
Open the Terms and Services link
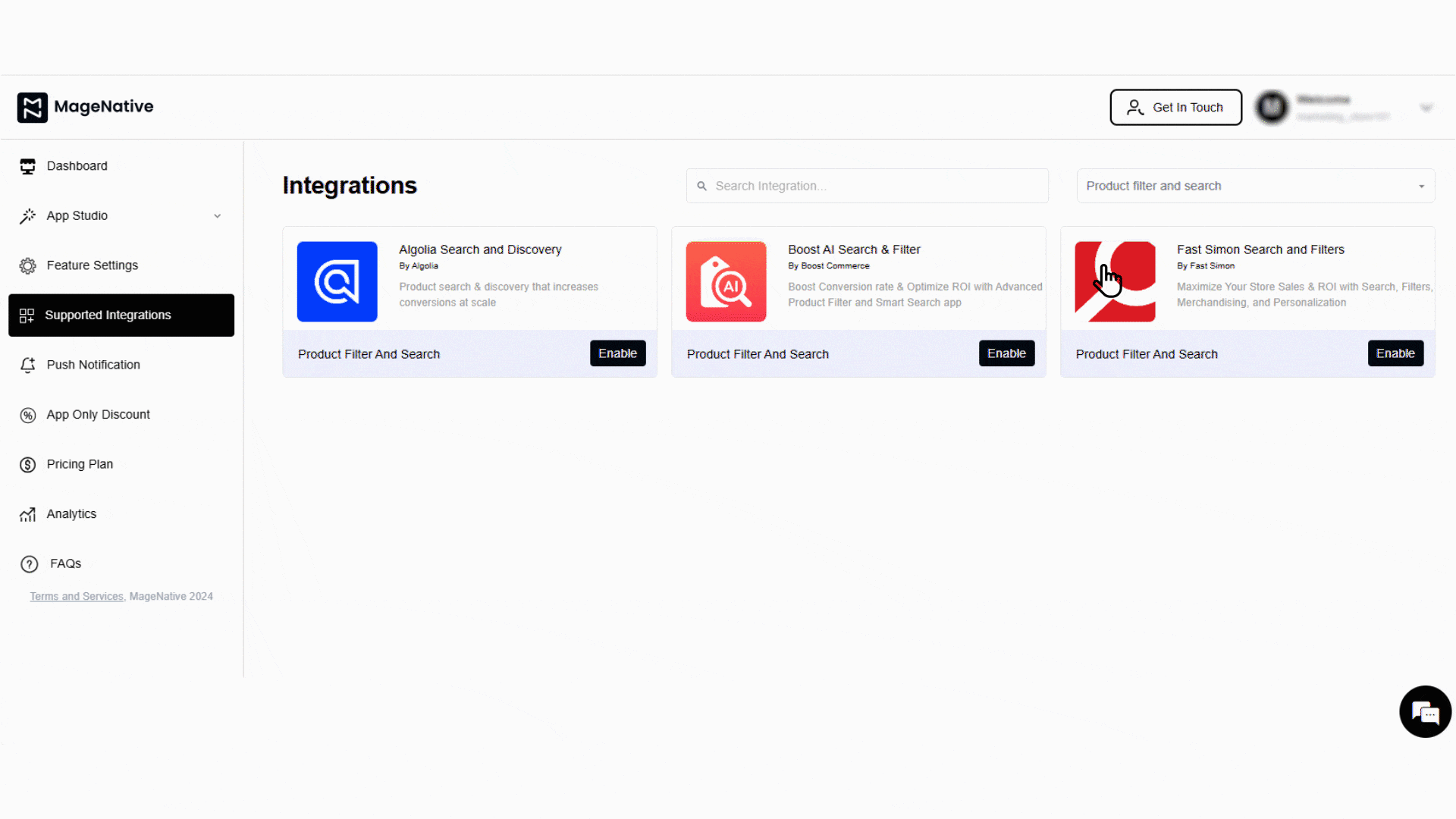76,596
